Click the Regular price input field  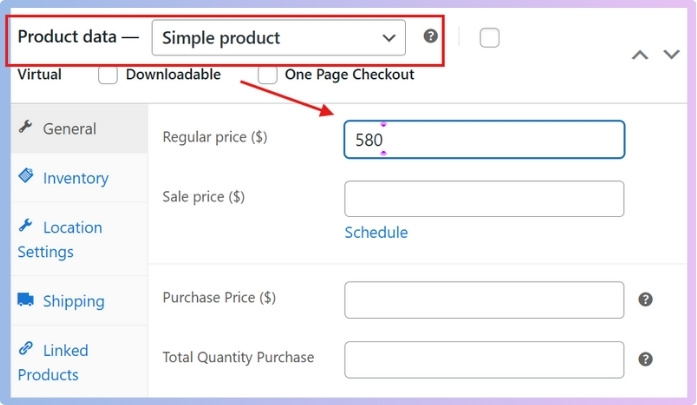tap(484, 140)
